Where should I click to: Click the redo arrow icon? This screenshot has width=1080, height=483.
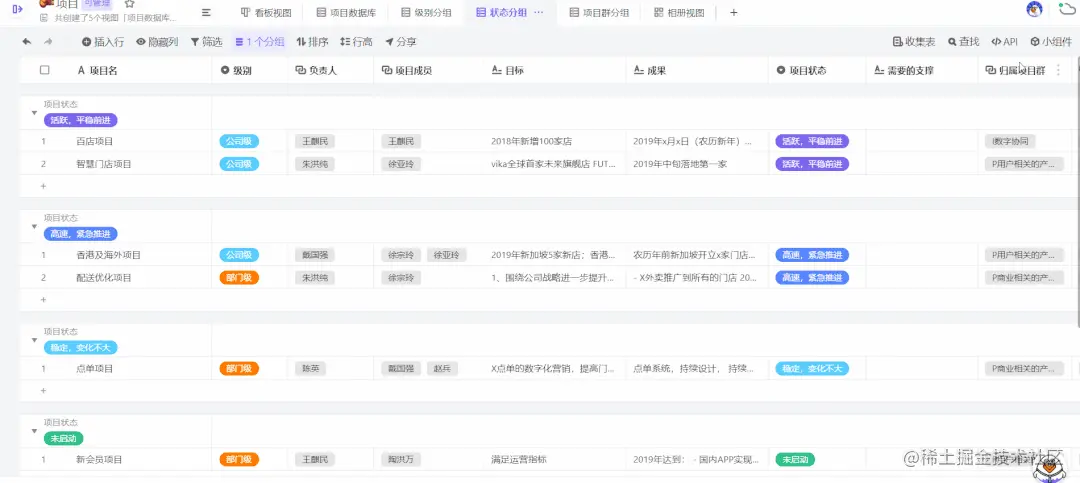(48, 42)
